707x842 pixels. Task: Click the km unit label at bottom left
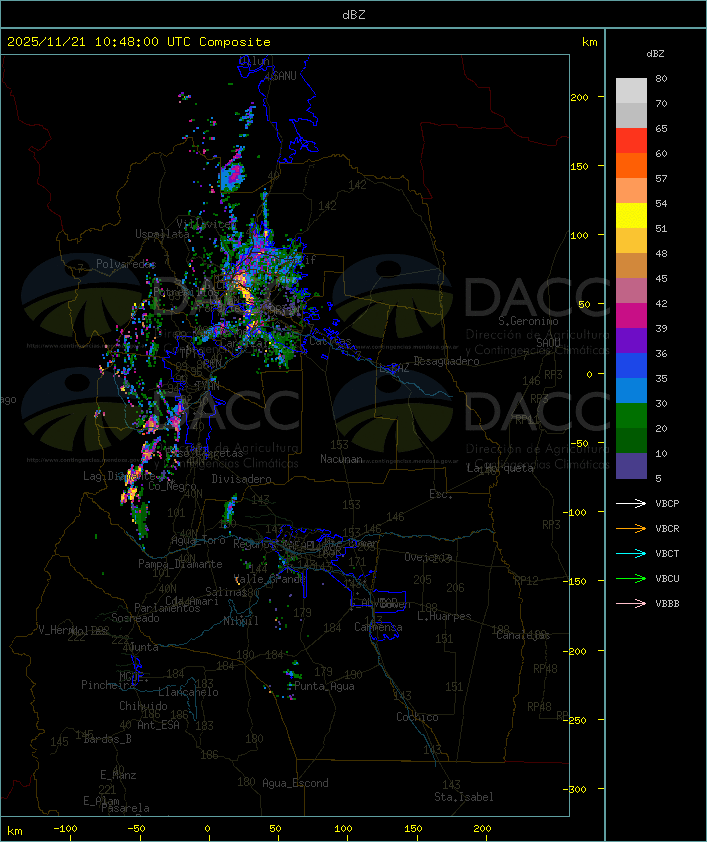[x=14, y=831]
